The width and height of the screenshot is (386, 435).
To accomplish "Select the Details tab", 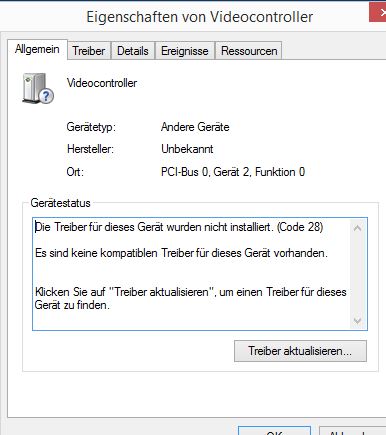I will click(133, 51).
